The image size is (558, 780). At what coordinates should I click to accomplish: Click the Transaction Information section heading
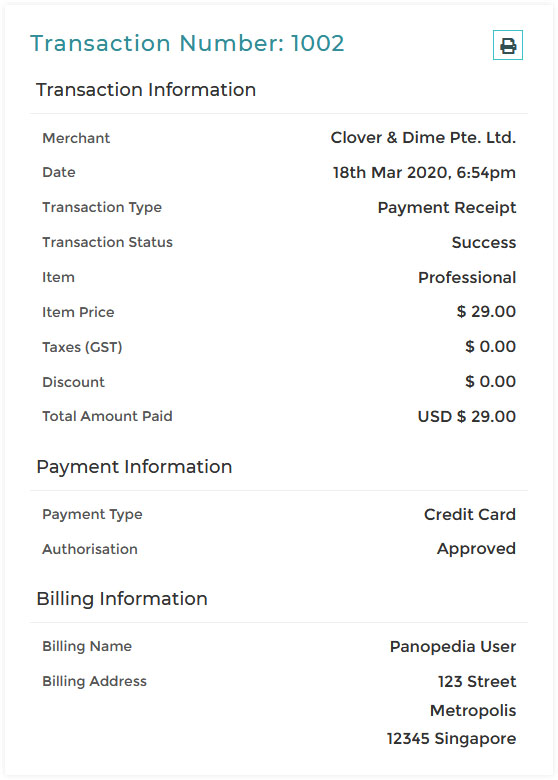tap(146, 90)
